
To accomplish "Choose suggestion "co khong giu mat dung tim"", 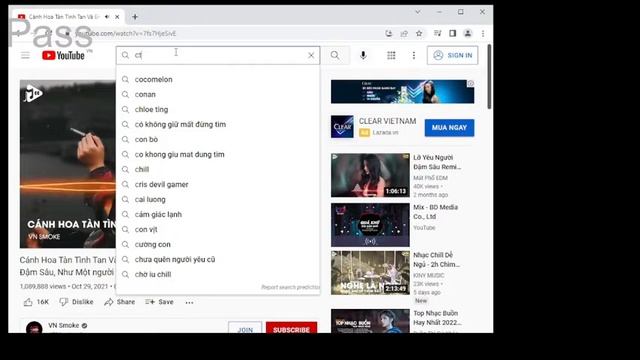I will (x=218, y=154).
